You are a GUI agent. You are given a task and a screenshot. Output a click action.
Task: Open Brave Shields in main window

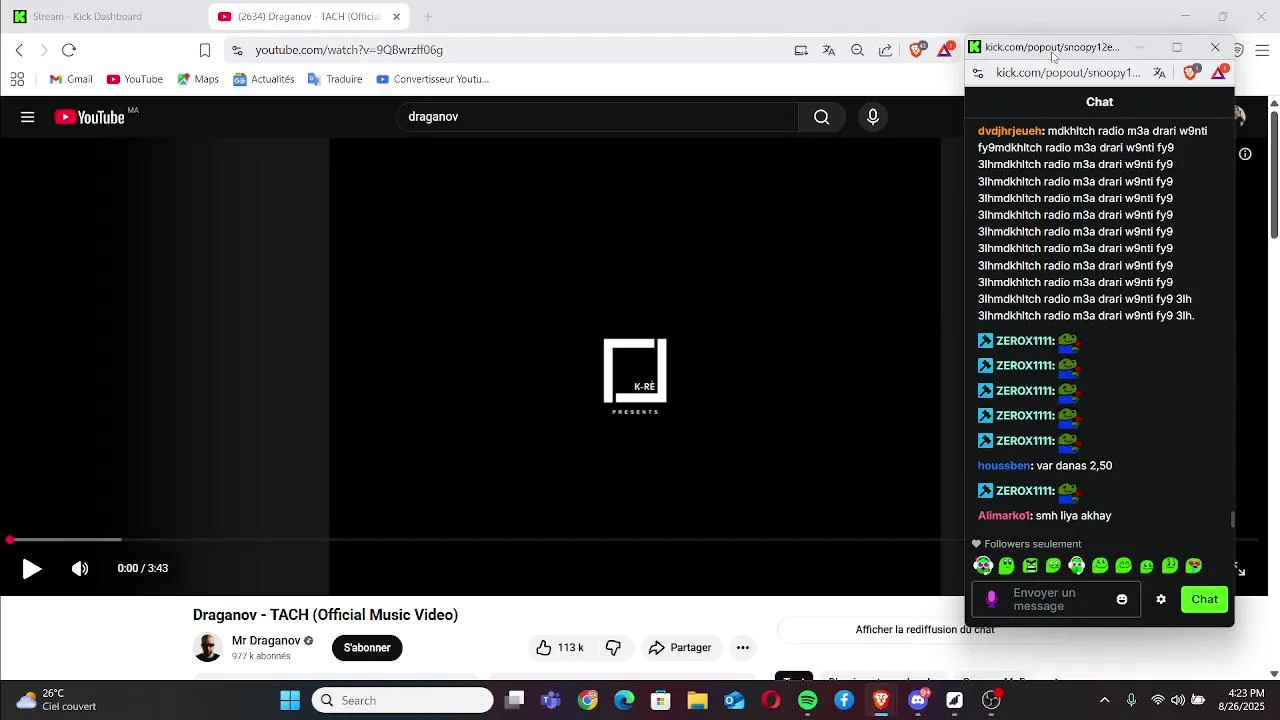pos(917,49)
